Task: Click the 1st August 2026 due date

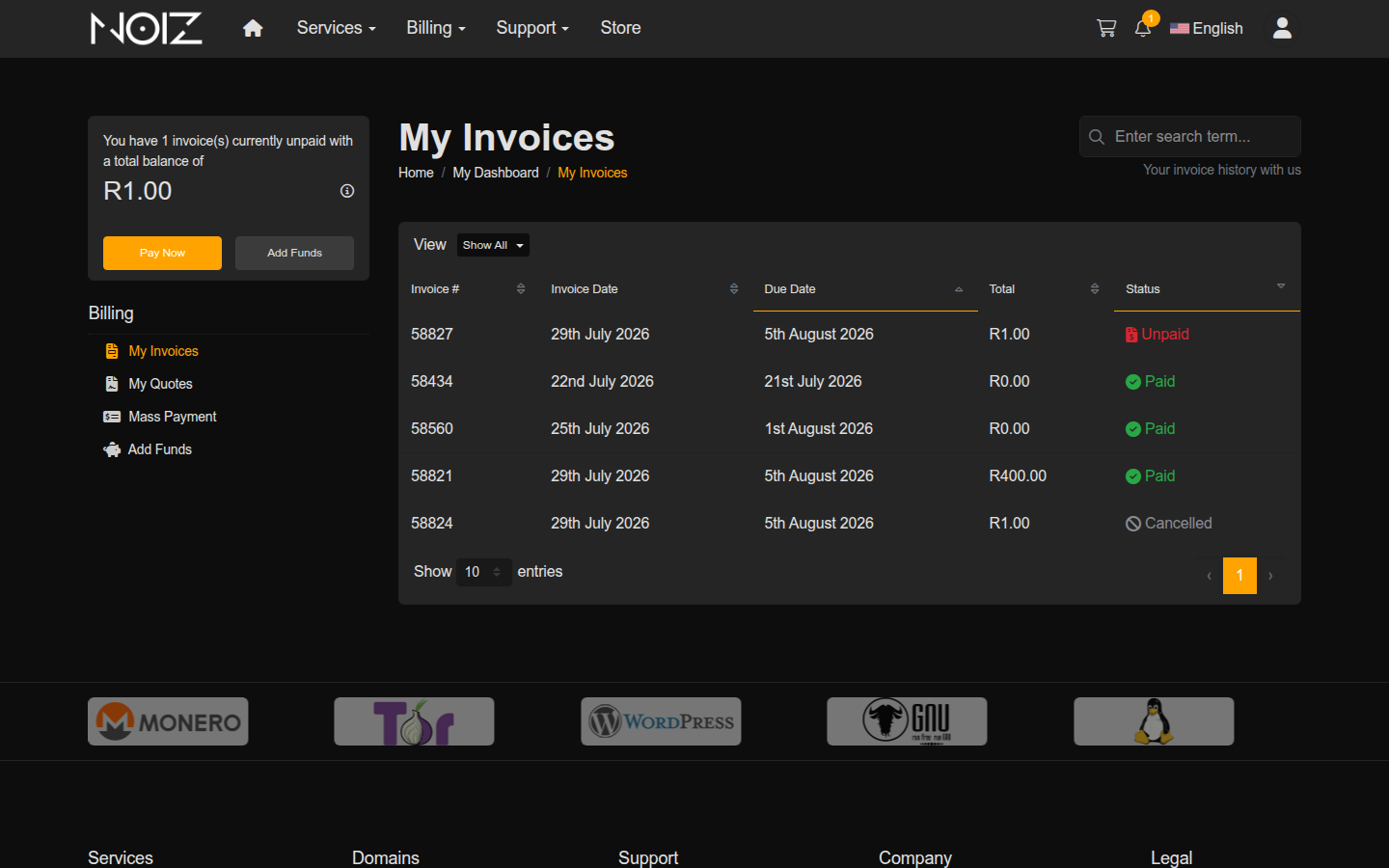Action: pos(819,429)
